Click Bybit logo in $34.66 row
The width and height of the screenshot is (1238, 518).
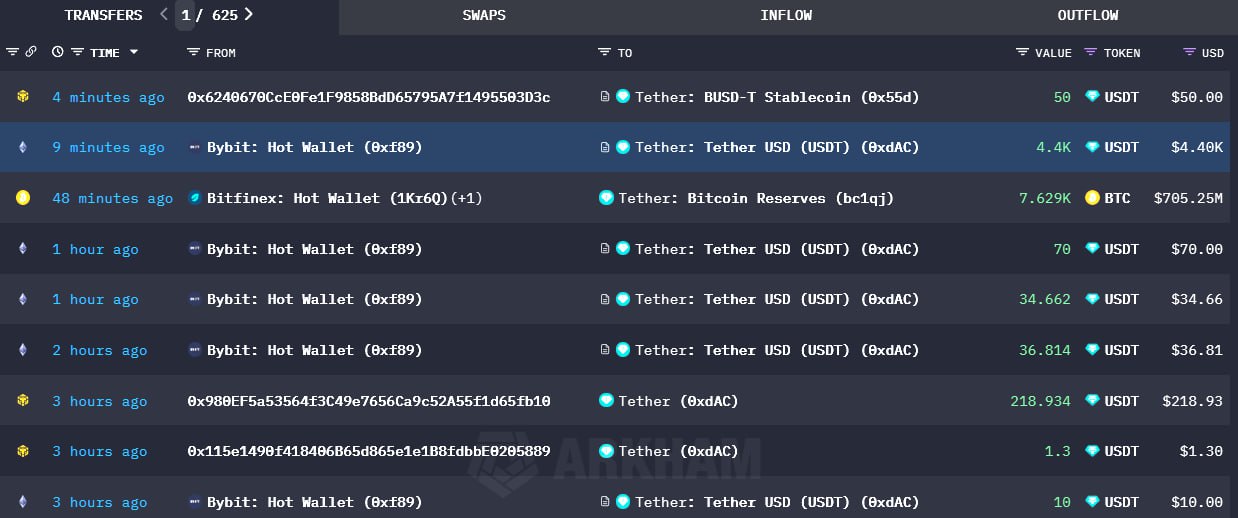point(195,299)
